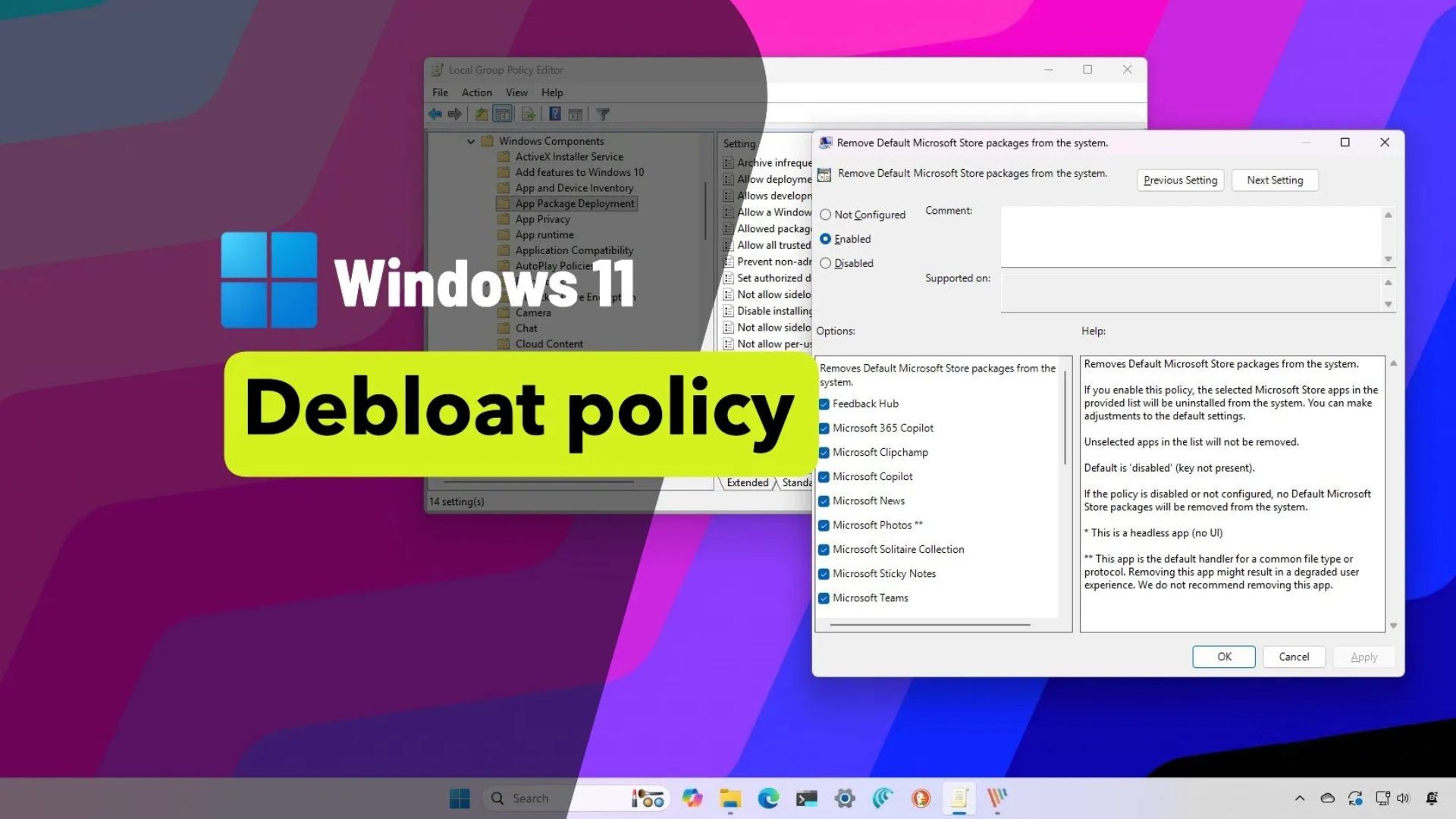Click the Filter funnel toolbar icon

(x=603, y=115)
